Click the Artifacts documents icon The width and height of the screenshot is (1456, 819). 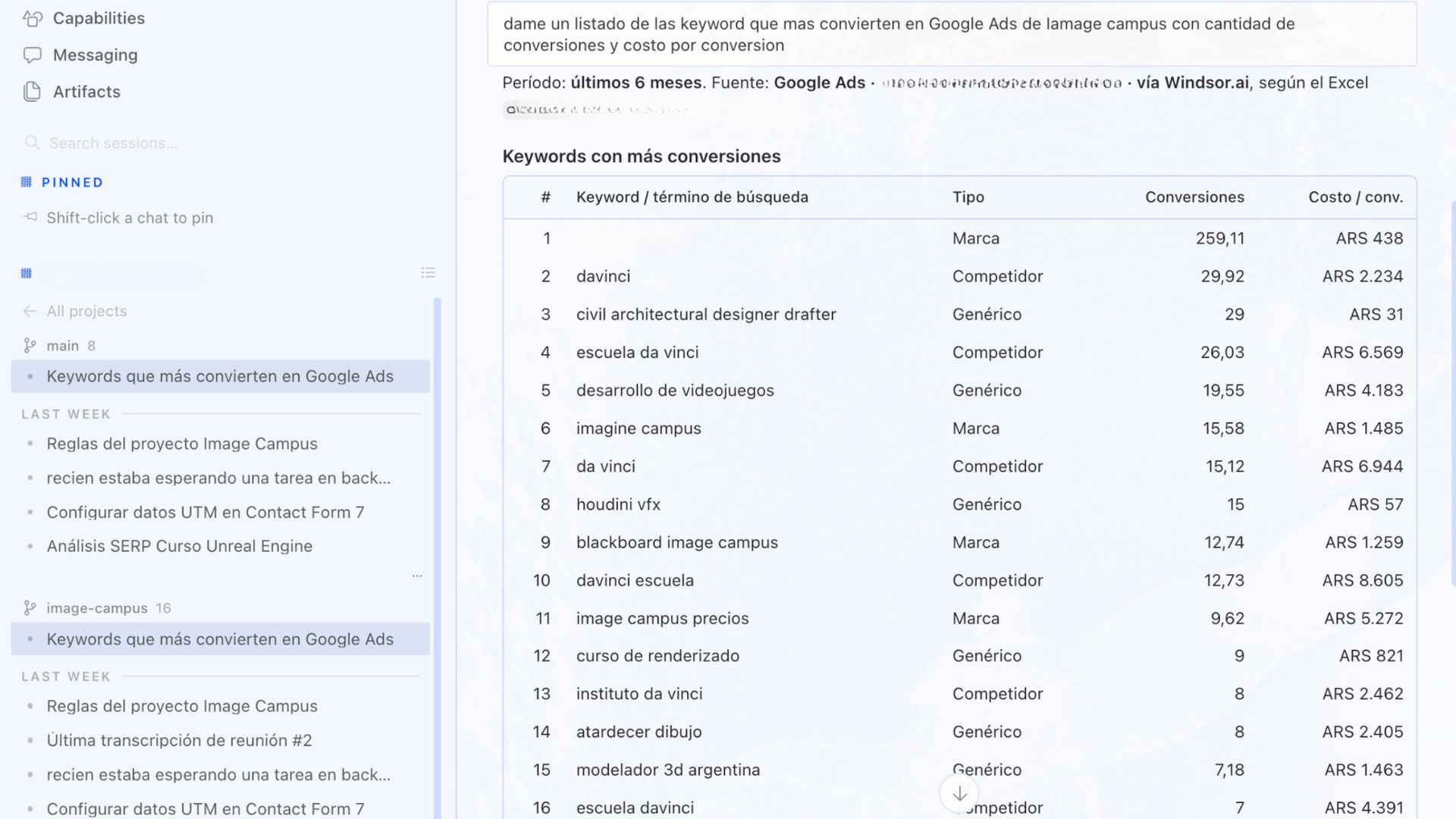click(32, 92)
